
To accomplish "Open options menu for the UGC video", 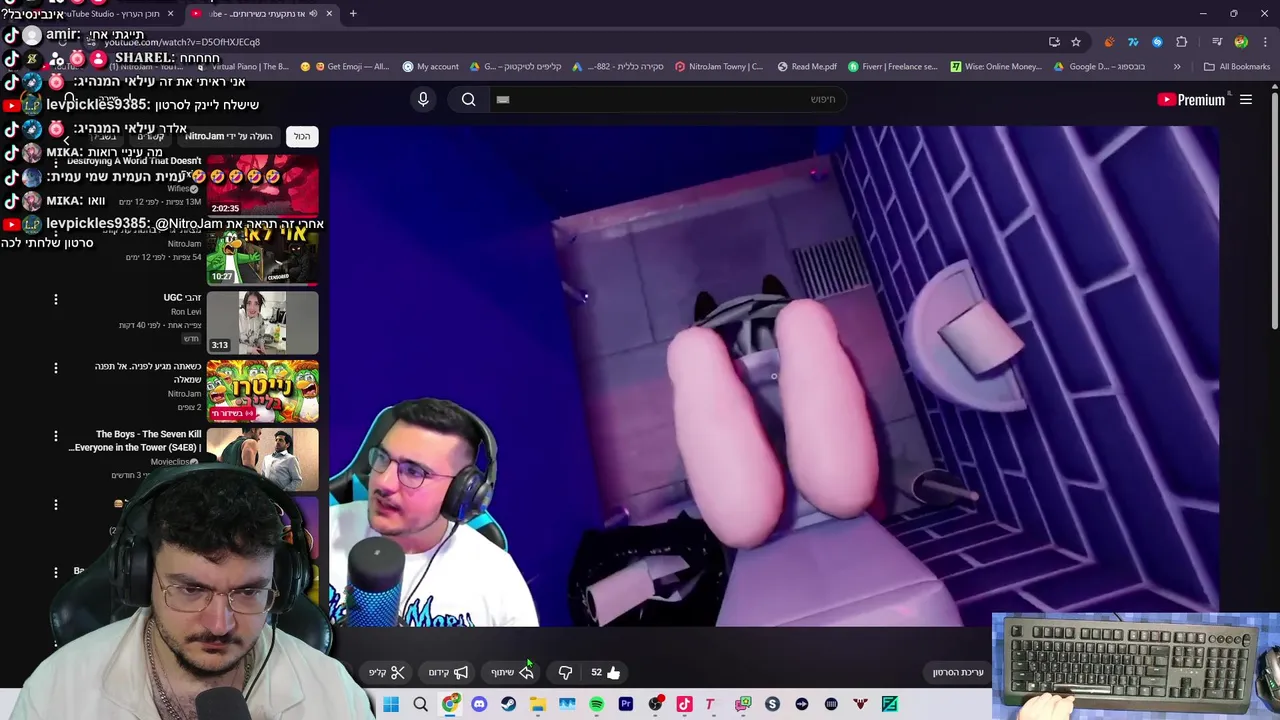I will [x=56, y=299].
